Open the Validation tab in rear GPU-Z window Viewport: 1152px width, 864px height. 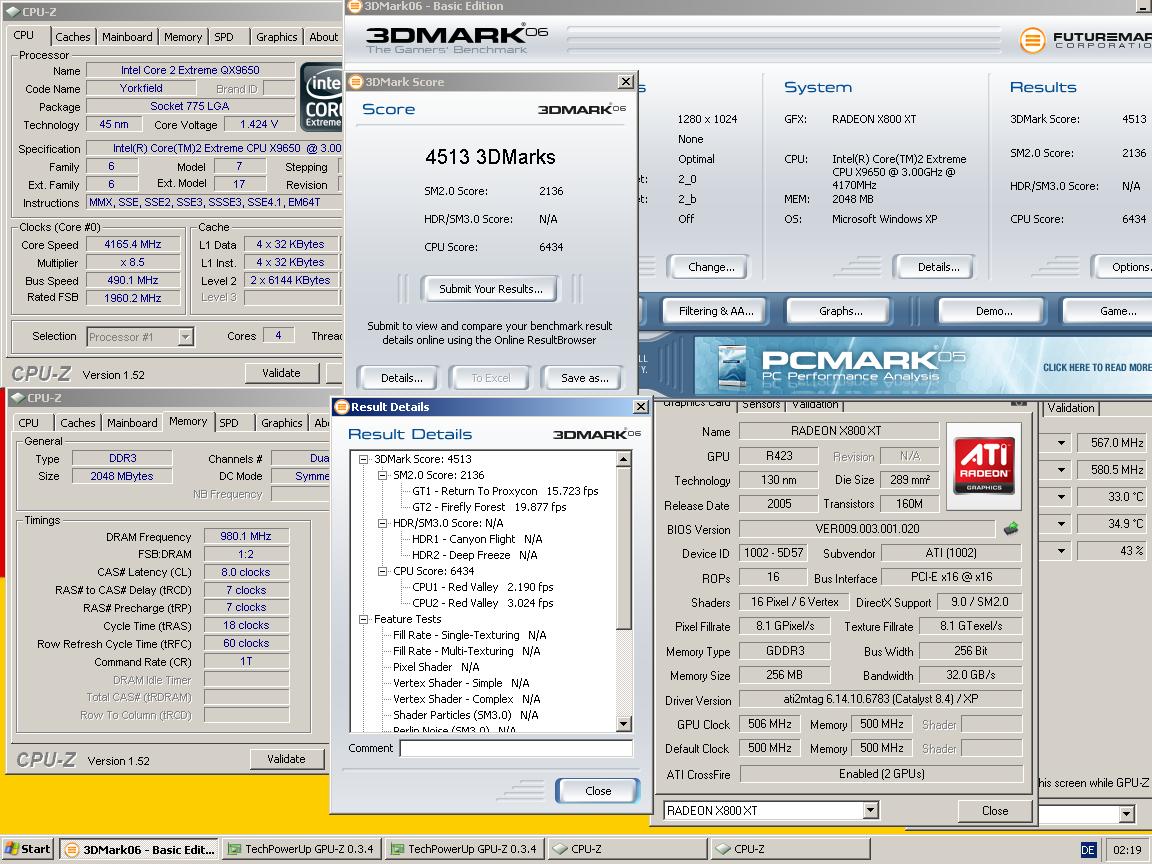pos(1070,408)
